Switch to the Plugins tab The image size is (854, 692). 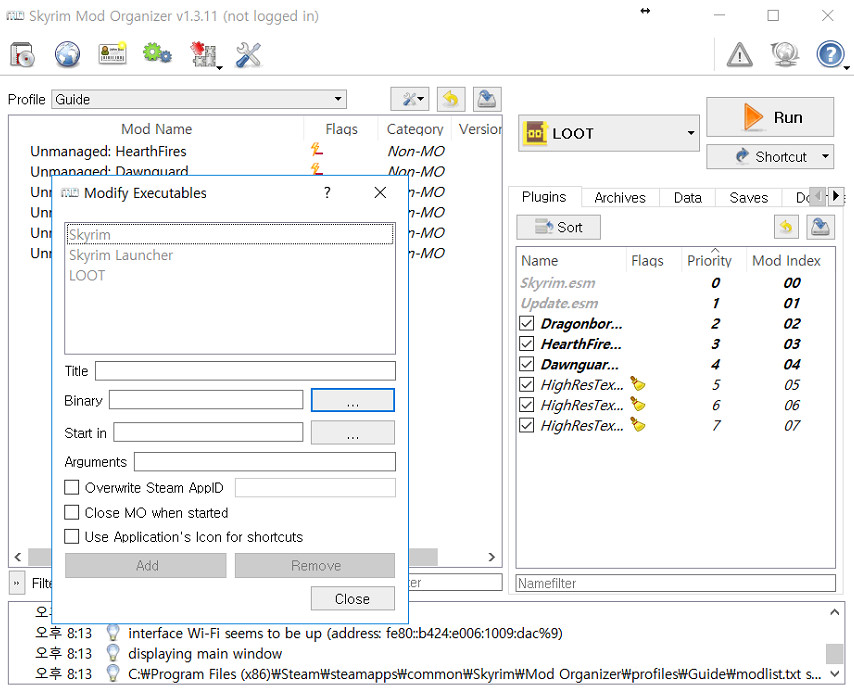[x=544, y=197]
